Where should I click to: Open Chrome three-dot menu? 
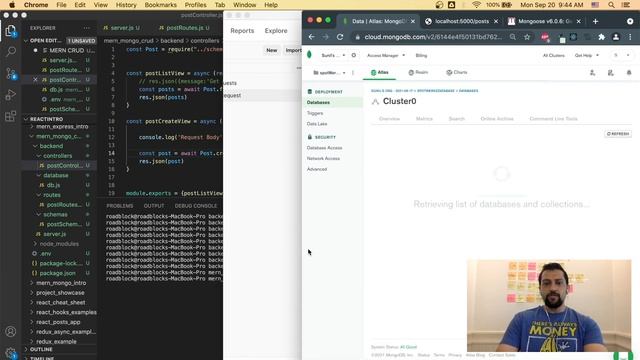630,37
